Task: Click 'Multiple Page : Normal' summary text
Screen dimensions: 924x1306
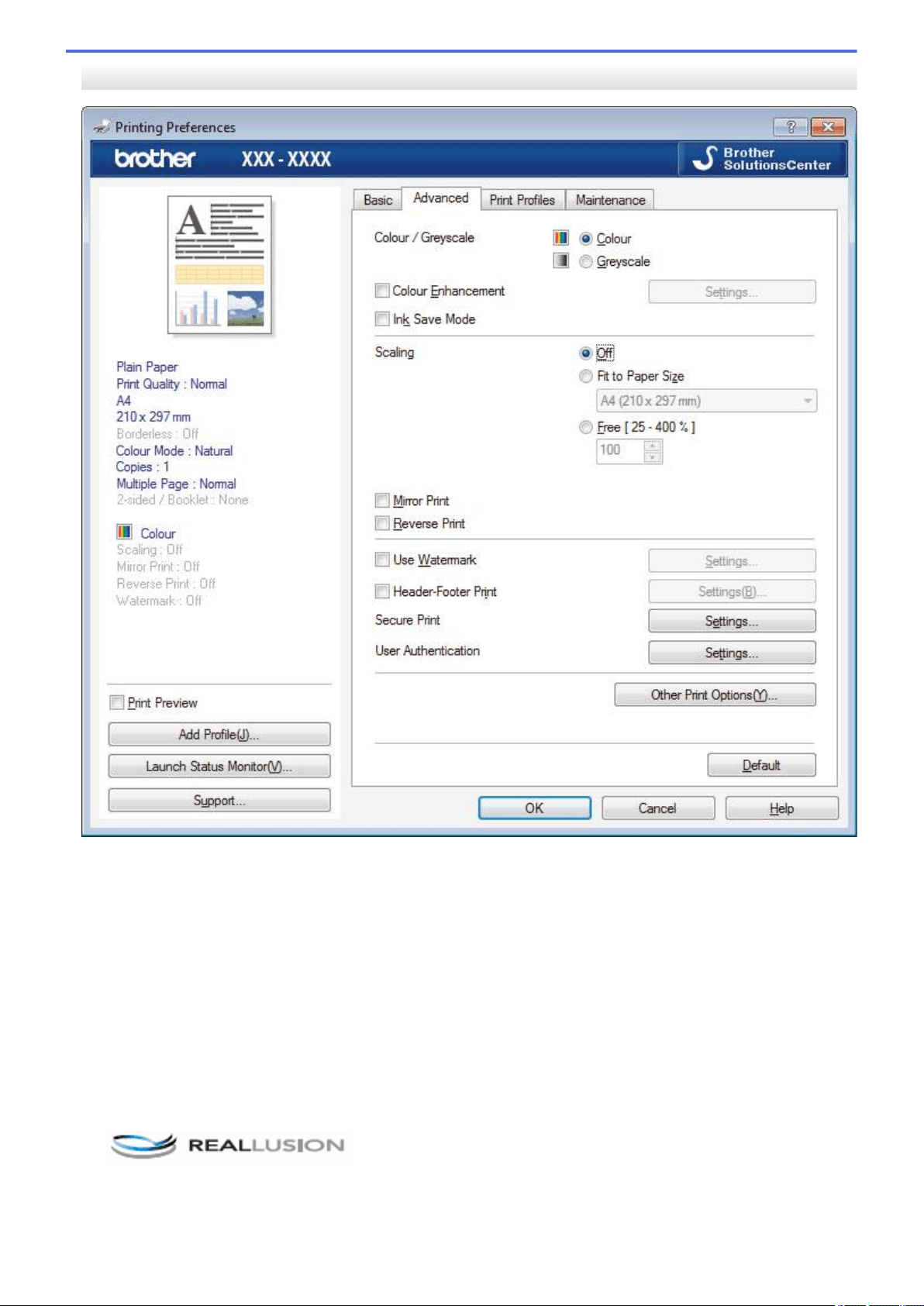Action: coord(176,484)
